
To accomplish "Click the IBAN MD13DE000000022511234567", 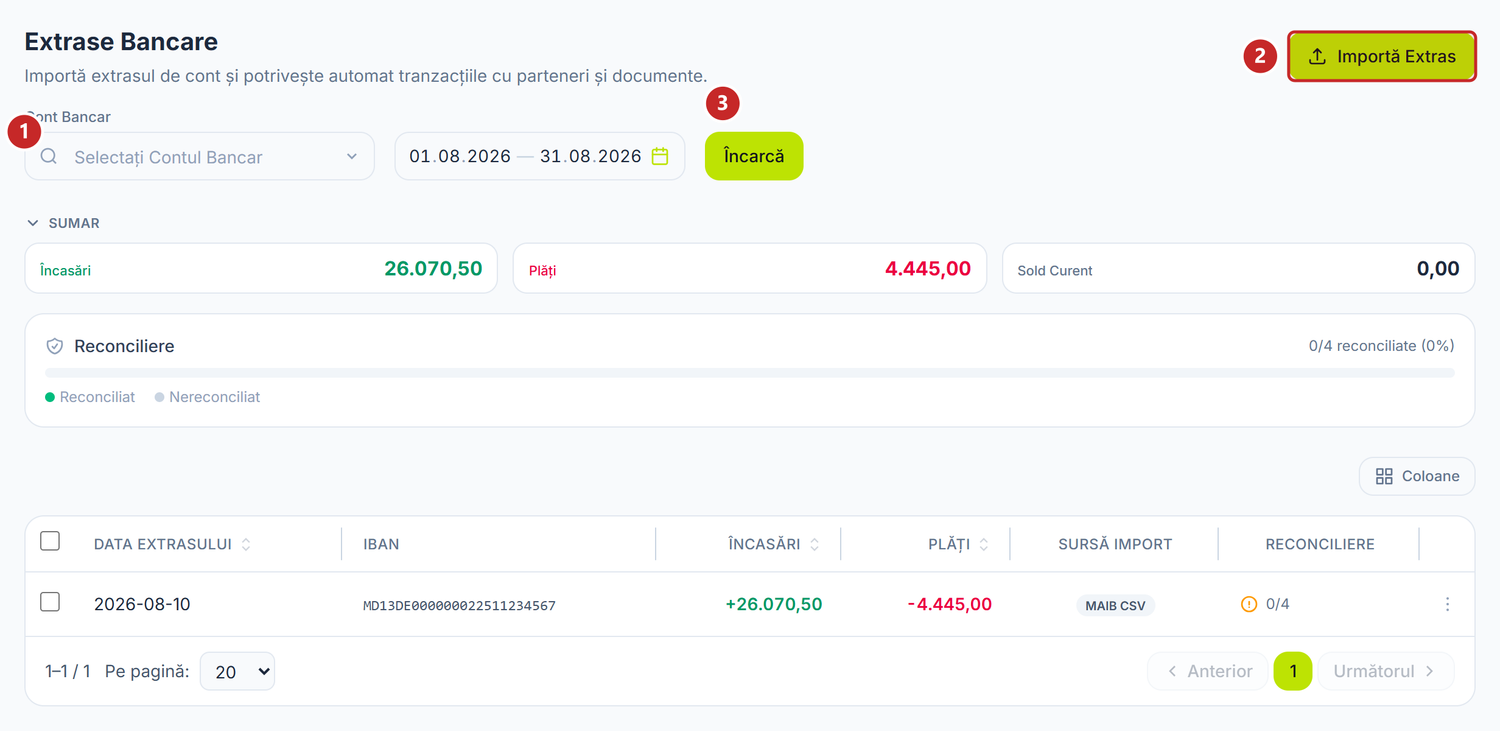I will [x=459, y=605].
